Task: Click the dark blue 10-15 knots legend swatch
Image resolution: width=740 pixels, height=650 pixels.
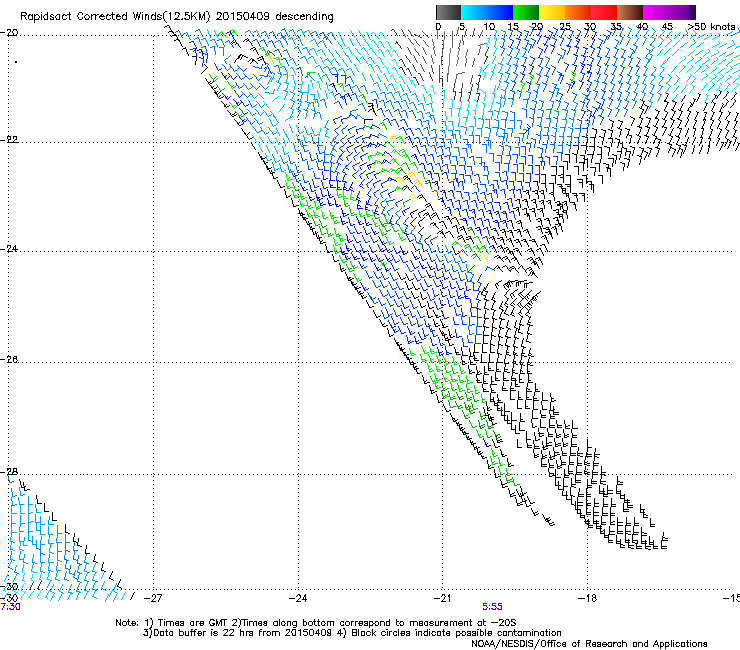Action: click(500, 12)
